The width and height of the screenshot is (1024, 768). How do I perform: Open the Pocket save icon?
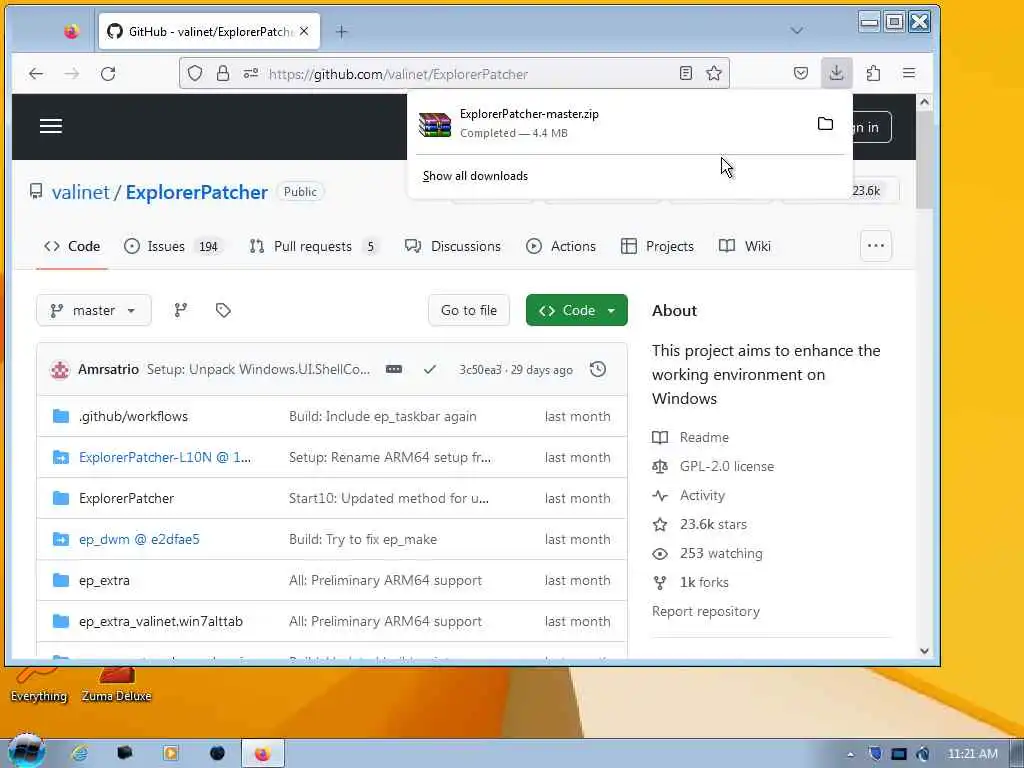coord(801,74)
